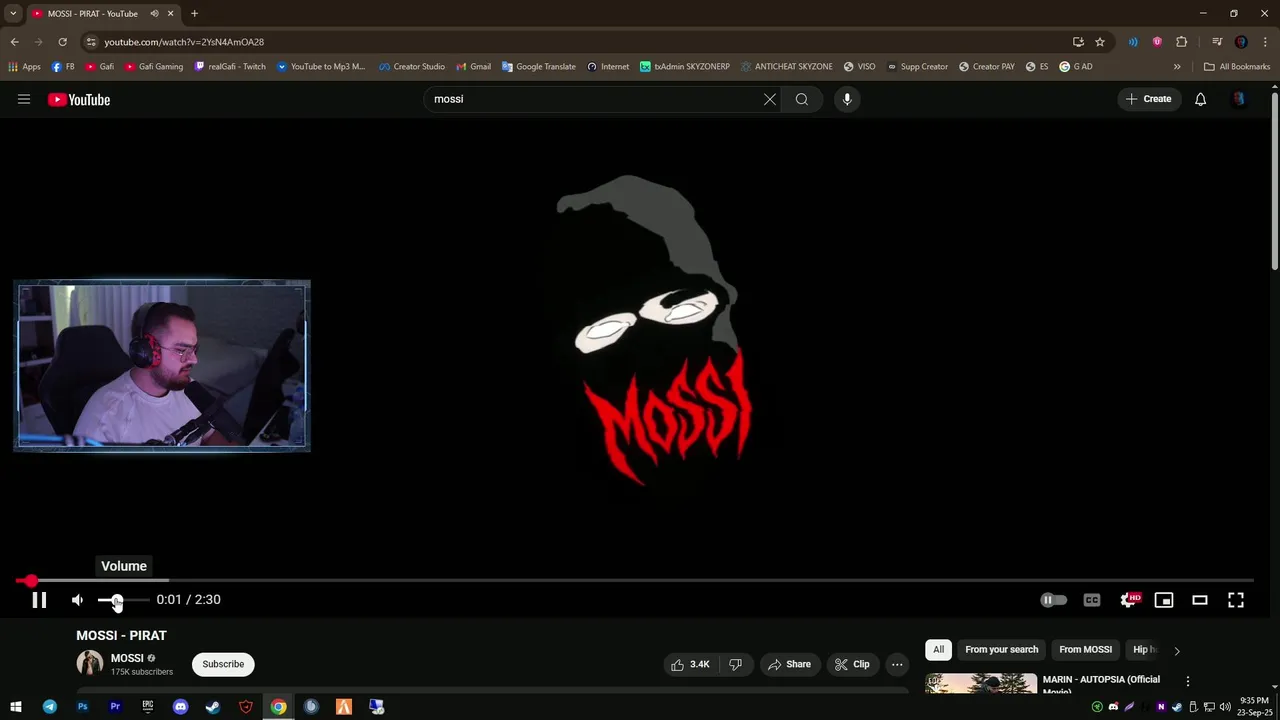Open Discord from the taskbar

point(180,707)
